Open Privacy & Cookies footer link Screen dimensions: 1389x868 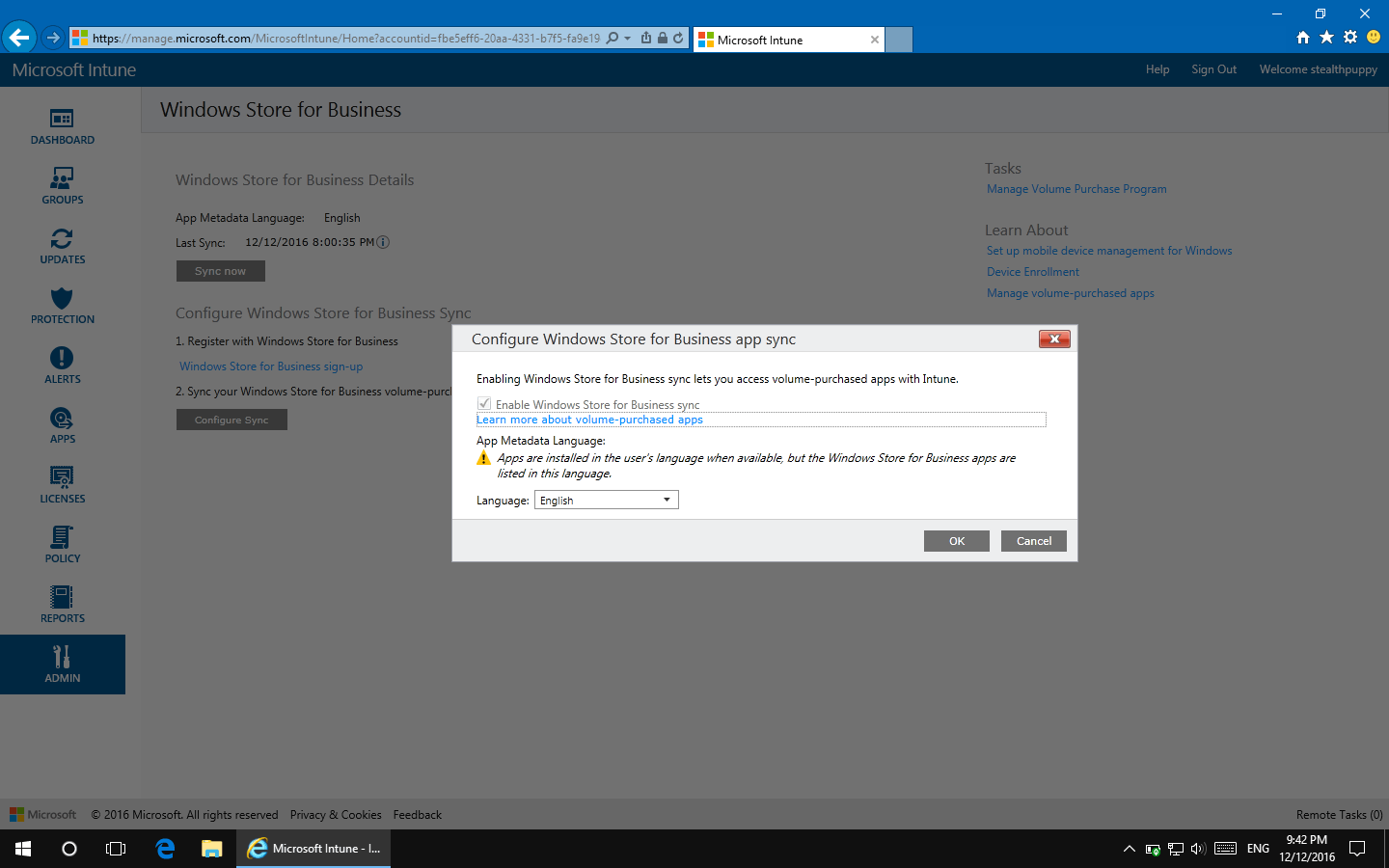(x=336, y=815)
